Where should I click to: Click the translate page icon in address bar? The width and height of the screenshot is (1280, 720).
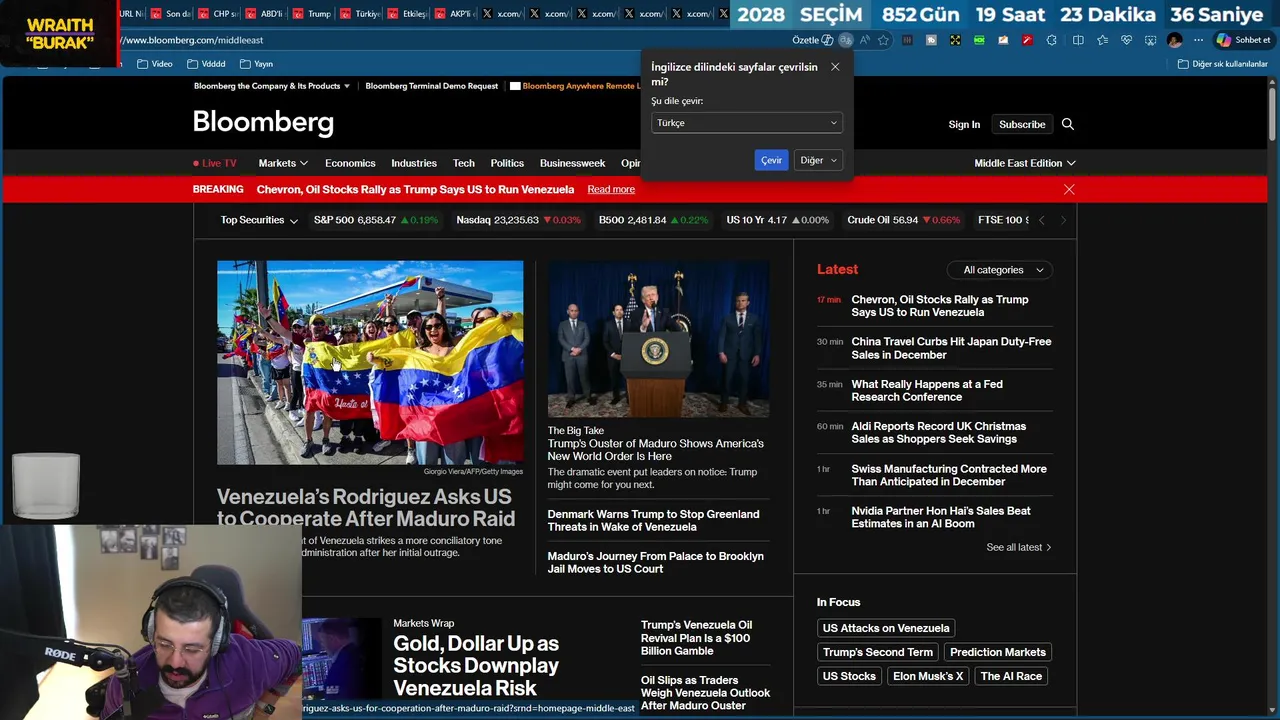point(846,40)
